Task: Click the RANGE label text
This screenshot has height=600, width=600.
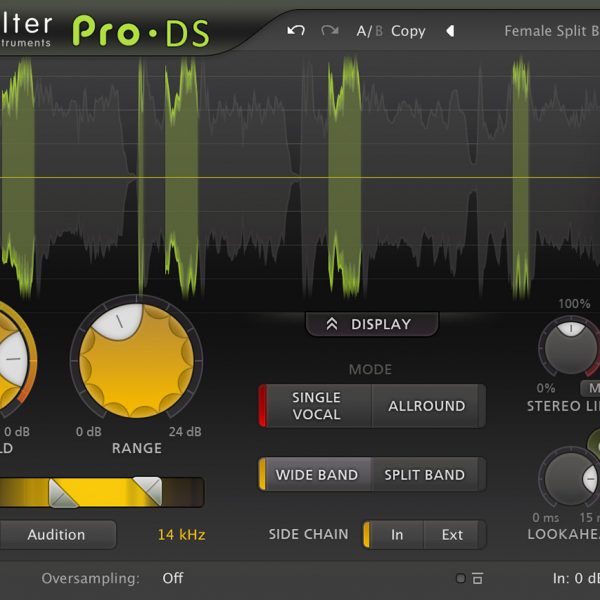Action: (x=137, y=448)
